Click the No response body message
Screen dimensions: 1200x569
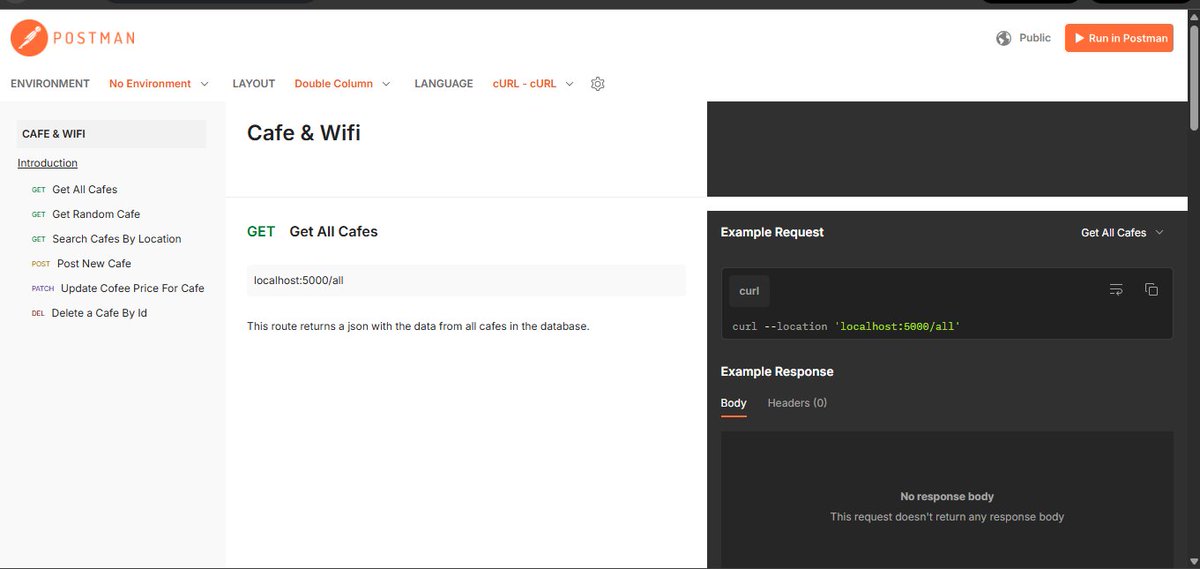point(947,496)
